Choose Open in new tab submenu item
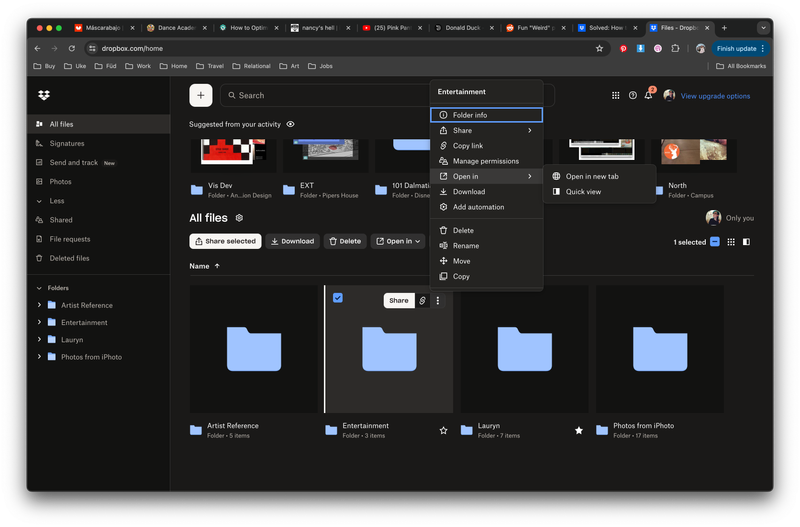The width and height of the screenshot is (800, 527). click(592, 176)
